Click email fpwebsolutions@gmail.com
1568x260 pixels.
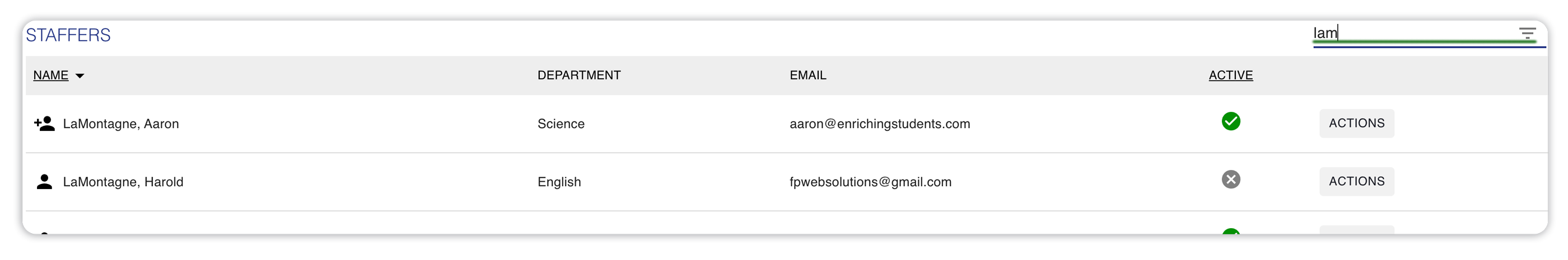(870, 182)
